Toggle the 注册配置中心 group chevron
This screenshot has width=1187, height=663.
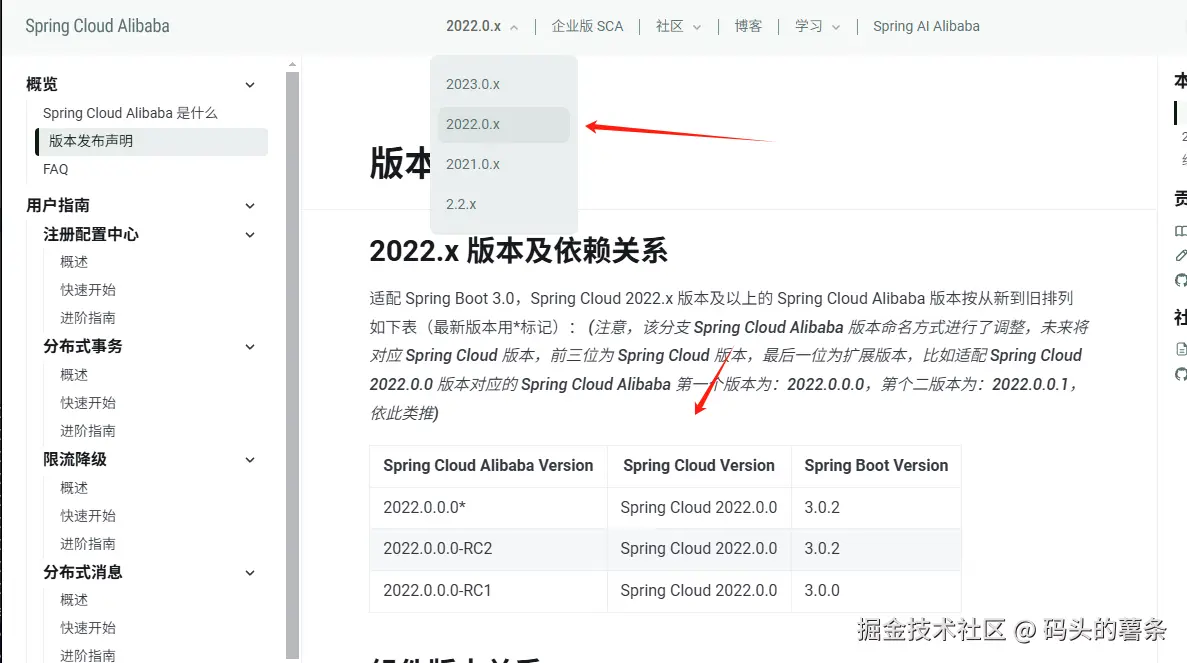pyautogui.click(x=250, y=235)
